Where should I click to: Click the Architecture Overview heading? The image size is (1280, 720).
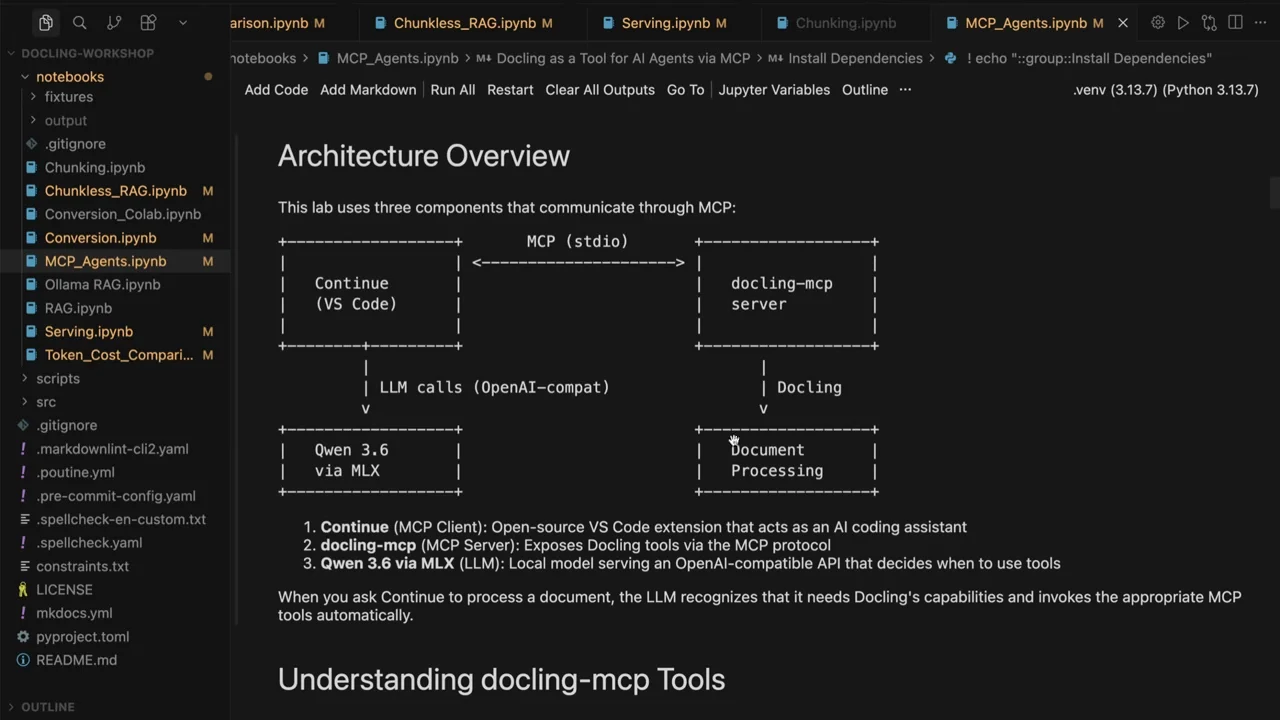pyautogui.click(x=424, y=156)
